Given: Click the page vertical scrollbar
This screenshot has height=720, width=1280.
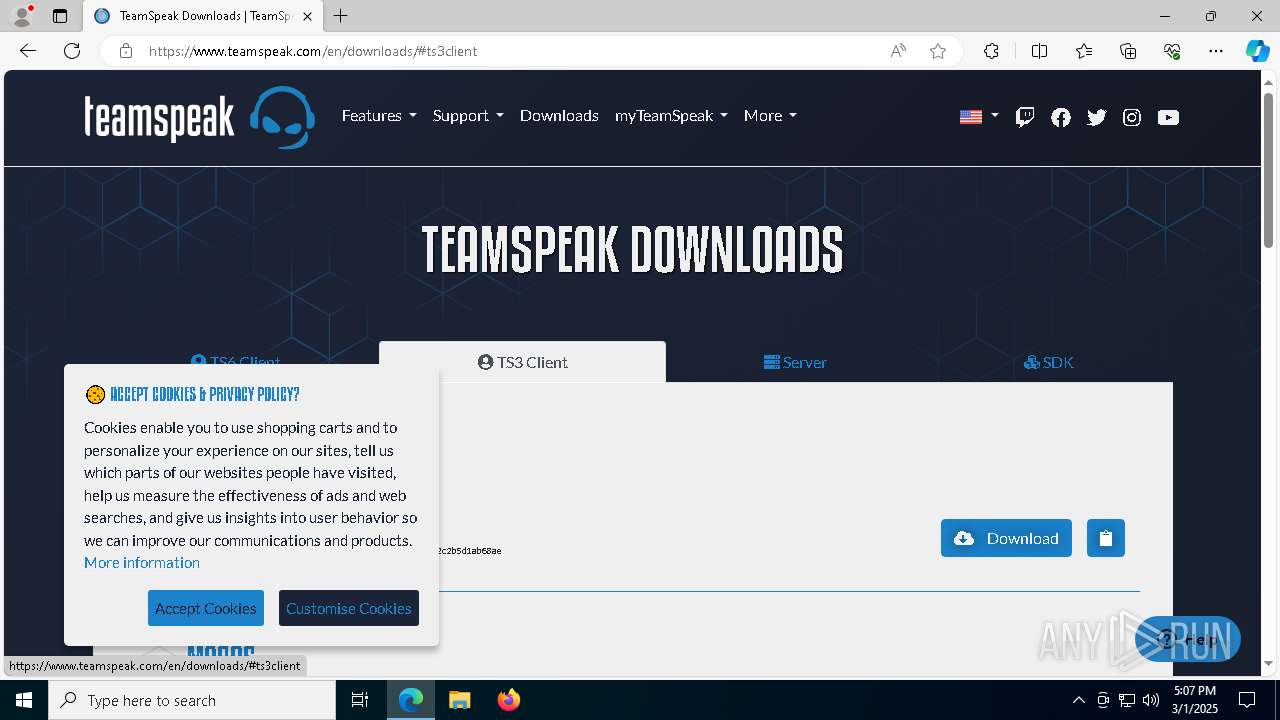Looking at the screenshot, I should 1268,170.
